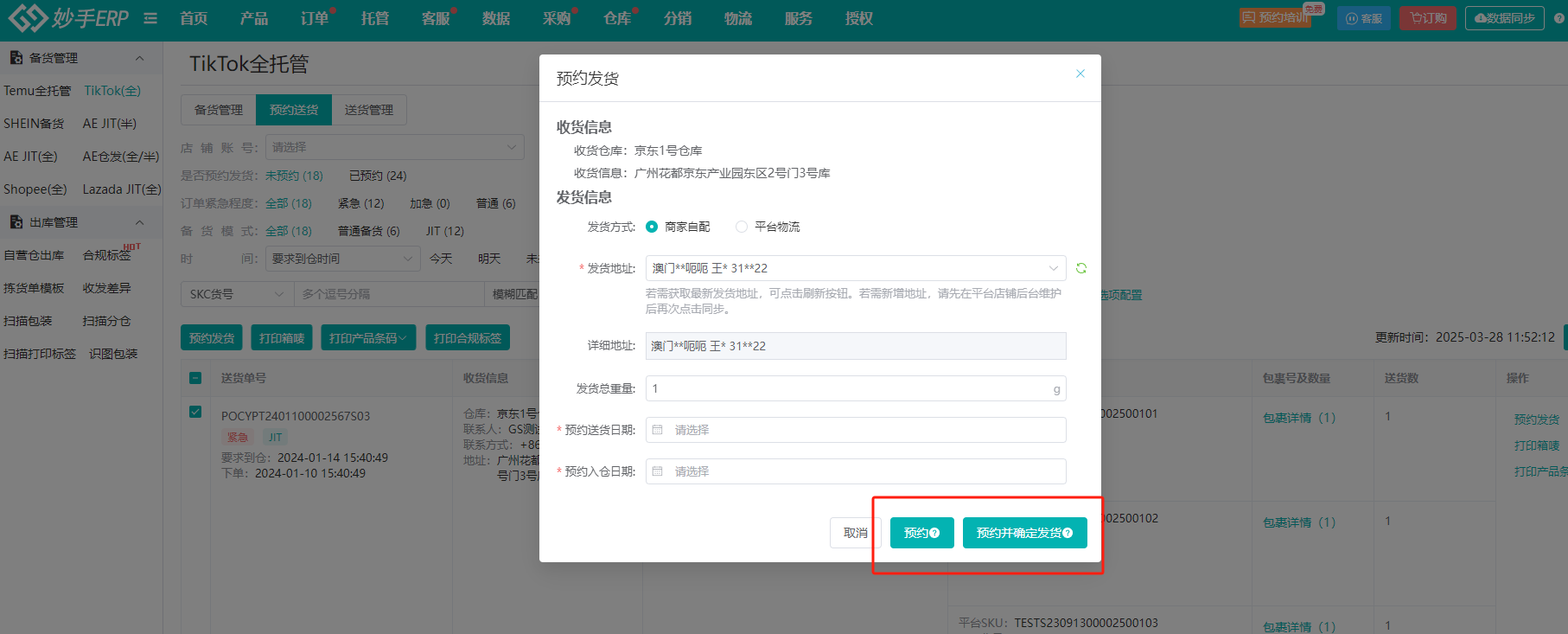
Task: Click the 数据同步 button
Action: pyautogui.click(x=1505, y=18)
